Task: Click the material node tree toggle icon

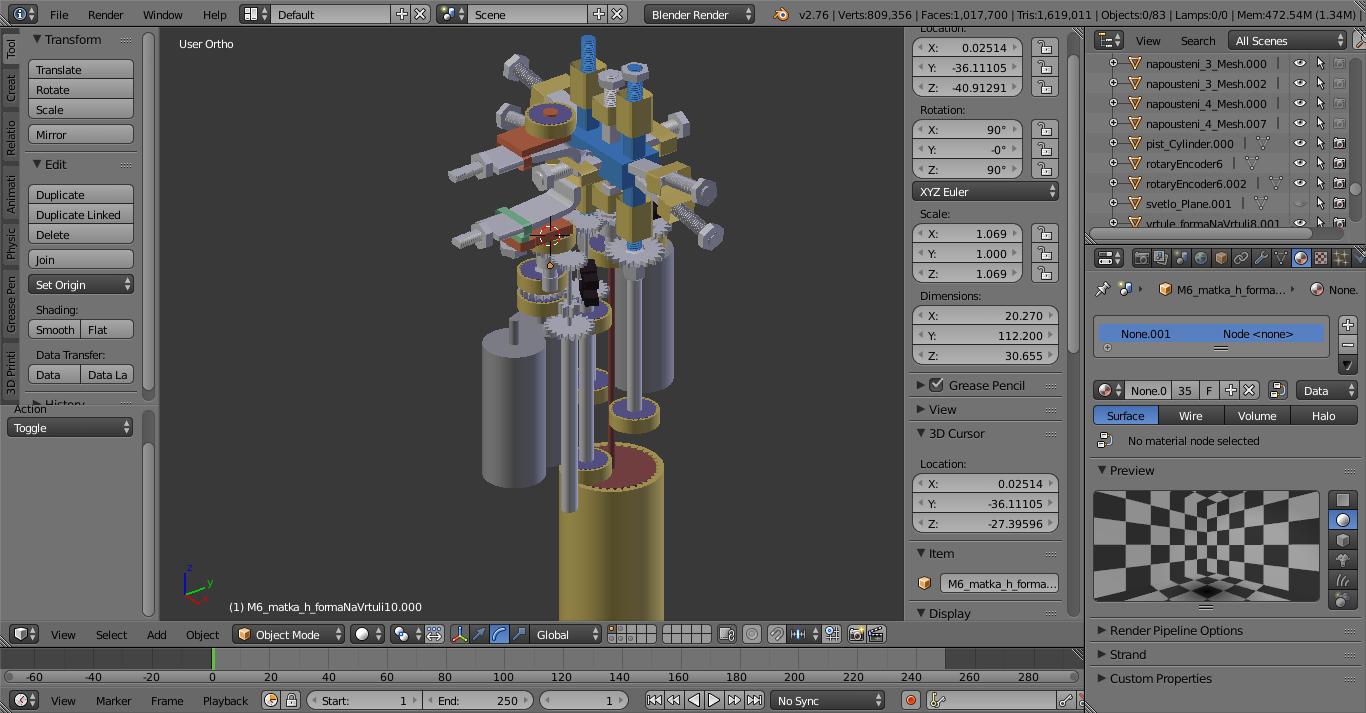Action: click(x=1277, y=390)
